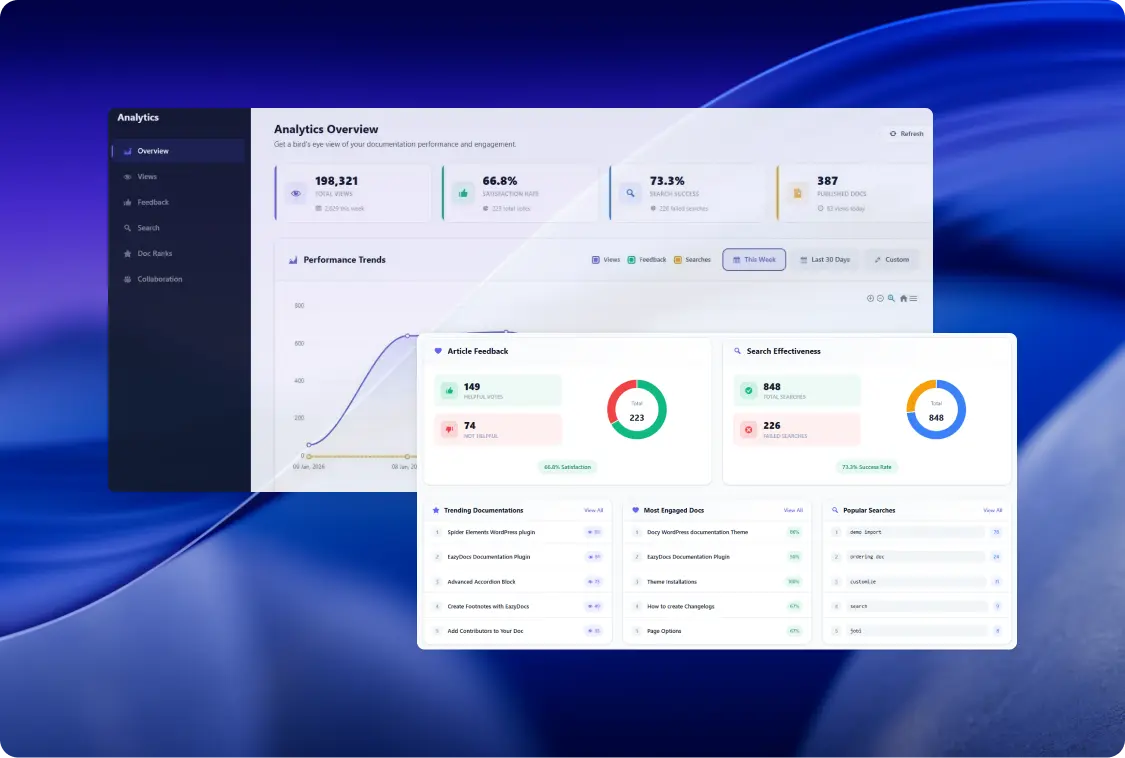
Task: Select the Last 30 Days range
Action: pyautogui.click(x=825, y=260)
